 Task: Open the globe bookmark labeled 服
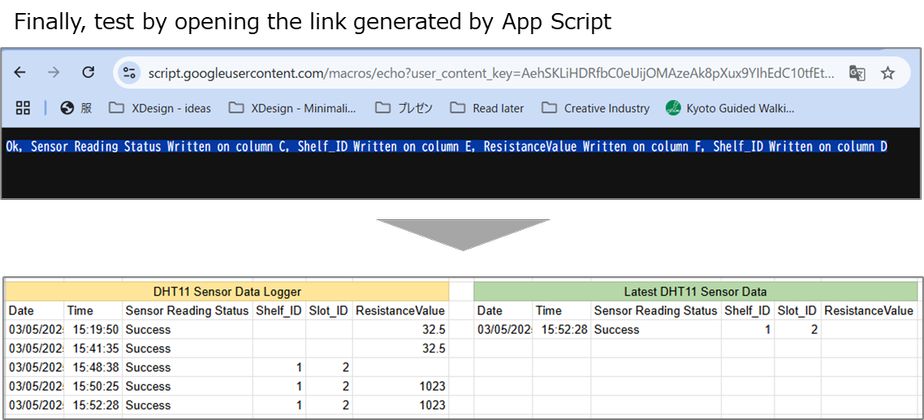pyautogui.click(x=76, y=108)
